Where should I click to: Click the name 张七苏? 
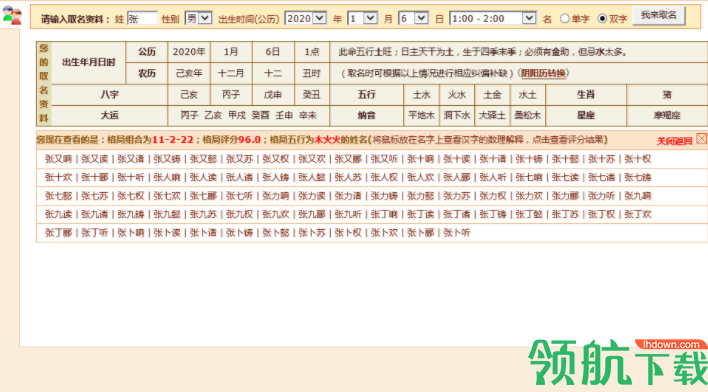94,196
